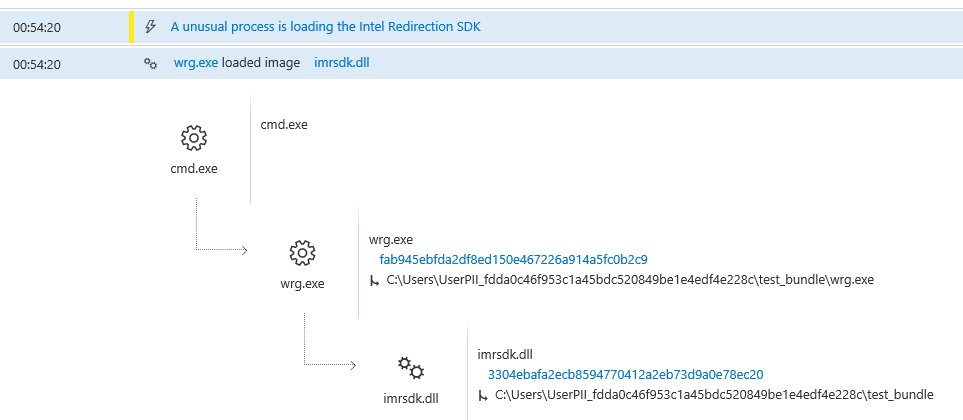
Task: Click the 00:54:20 timestamp of the loaded image row
Action: (x=37, y=64)
